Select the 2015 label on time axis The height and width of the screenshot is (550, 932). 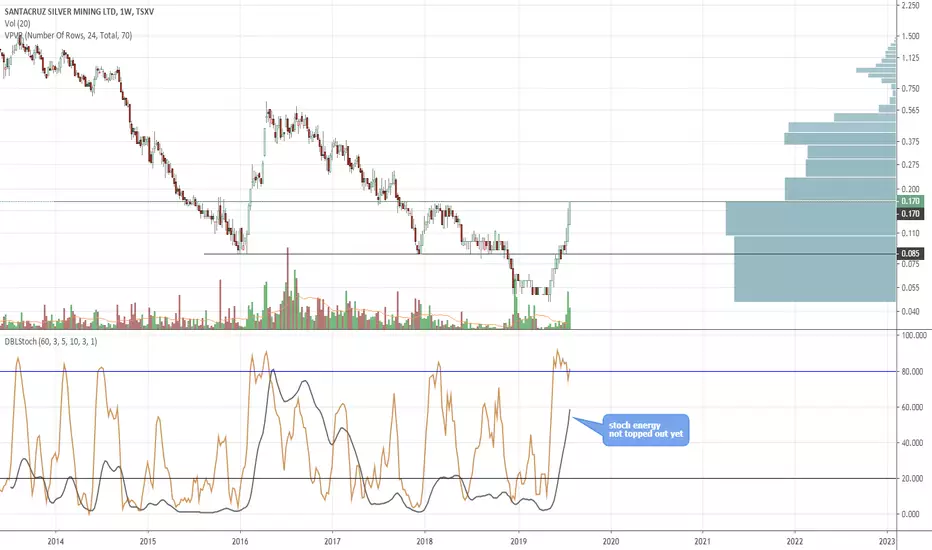(147, 541)
